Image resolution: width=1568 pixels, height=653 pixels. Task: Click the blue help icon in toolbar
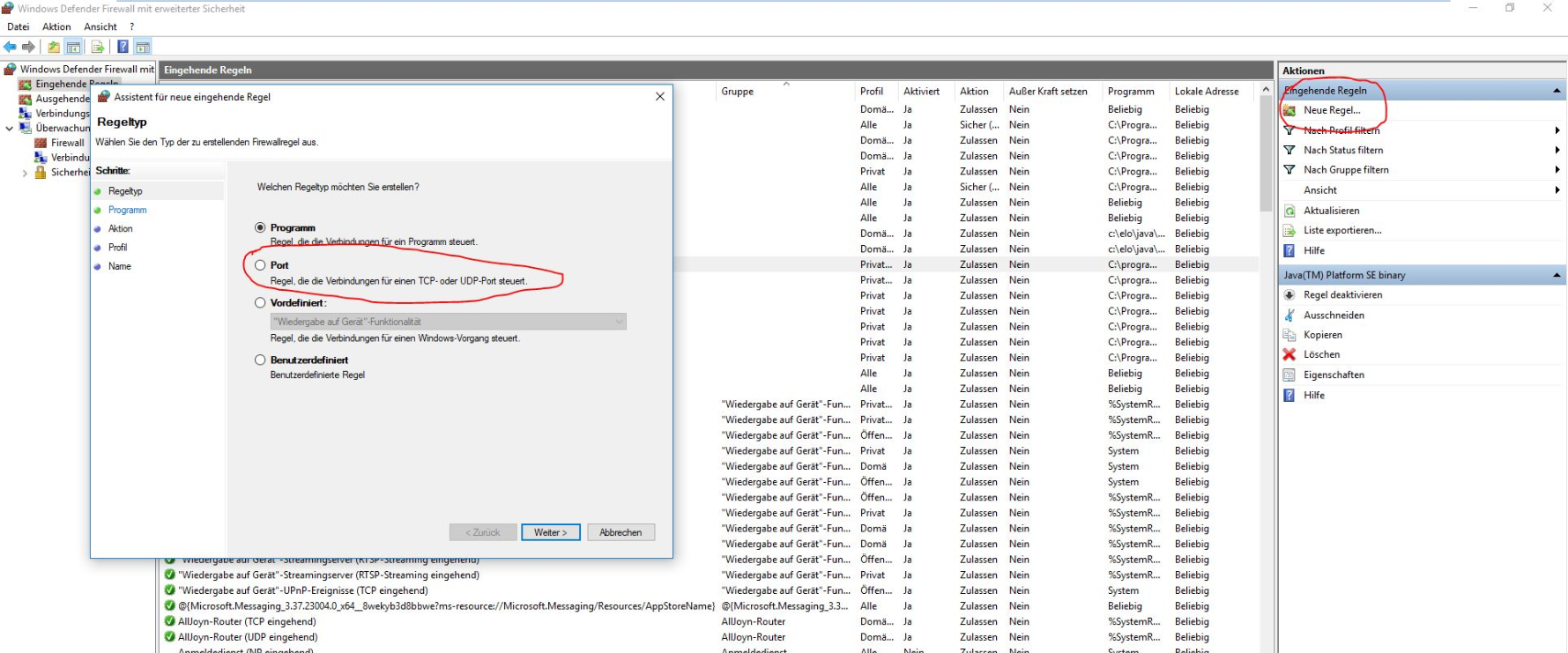(x=123, y=47)
